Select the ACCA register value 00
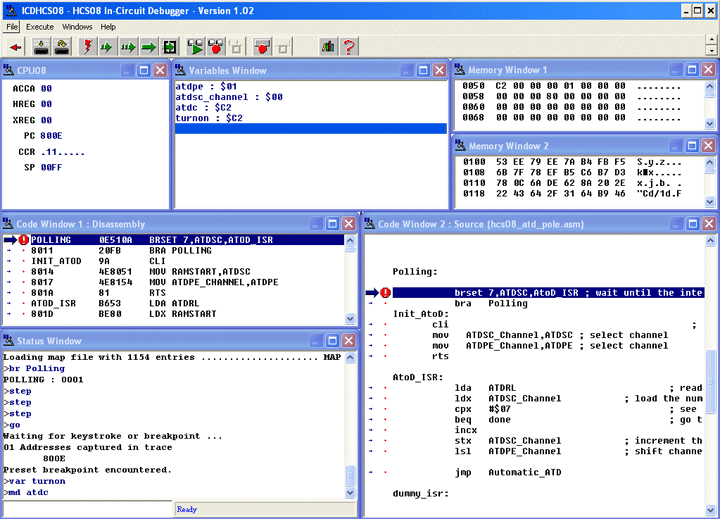This screenshot has width=720, height=519. tap(46, 89)
